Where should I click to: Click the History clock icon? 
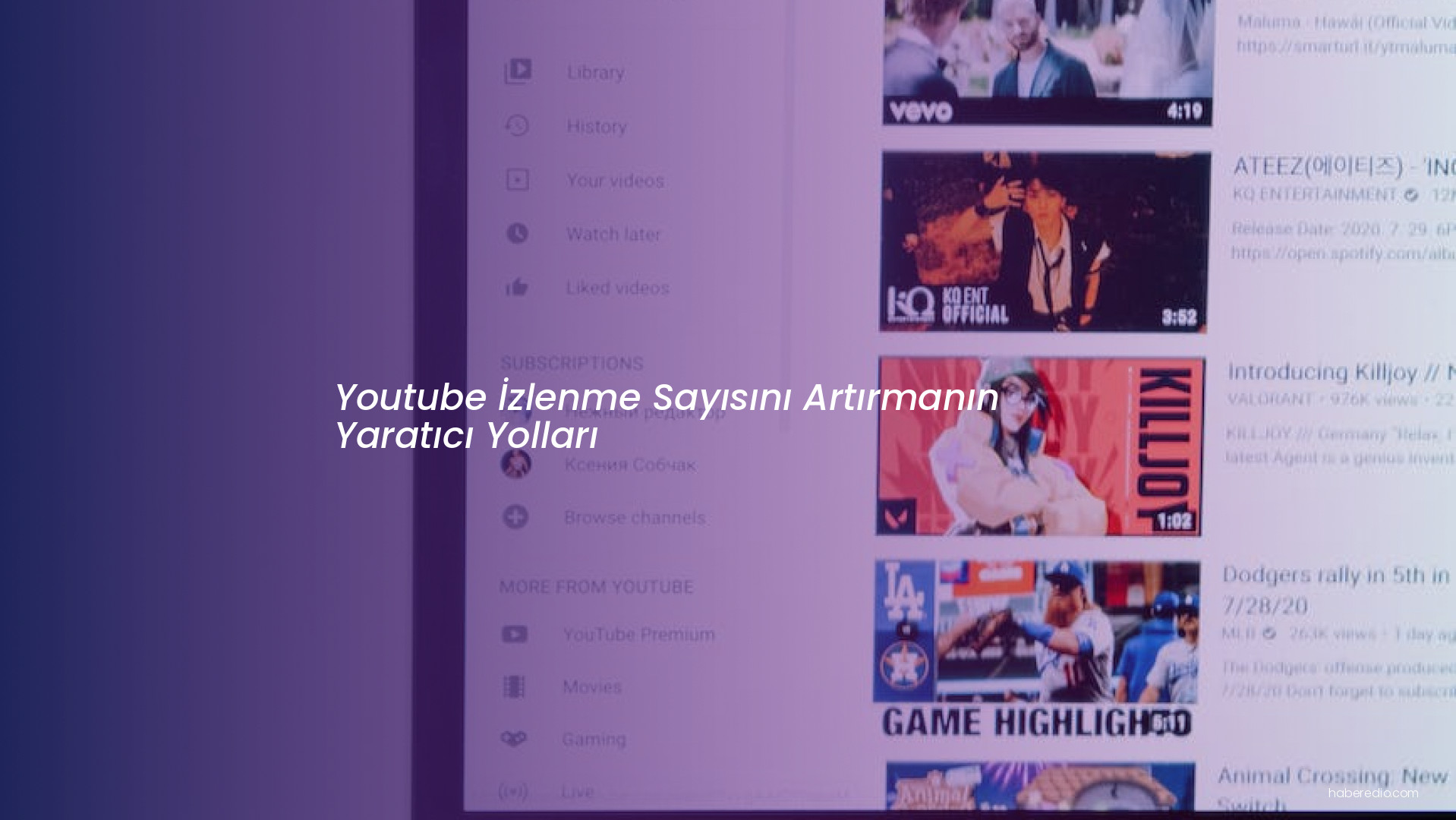517,125
